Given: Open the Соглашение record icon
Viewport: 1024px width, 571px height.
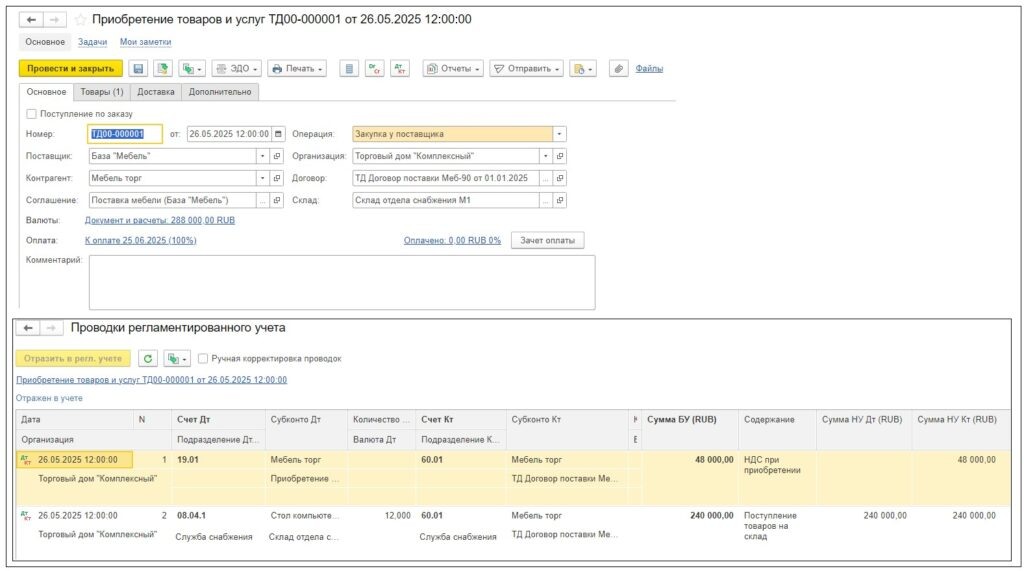Looking at the screenshot, I should coord(277,200).
